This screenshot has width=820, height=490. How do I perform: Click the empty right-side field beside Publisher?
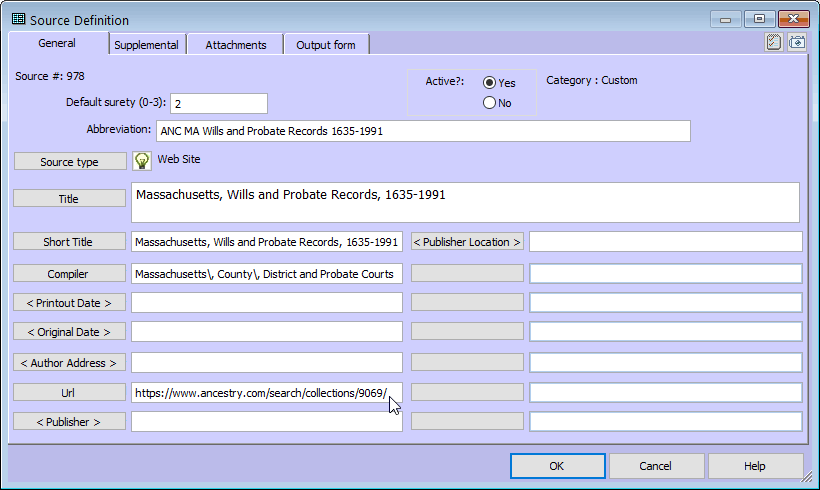pyautogui.click(x=666, y=421)
